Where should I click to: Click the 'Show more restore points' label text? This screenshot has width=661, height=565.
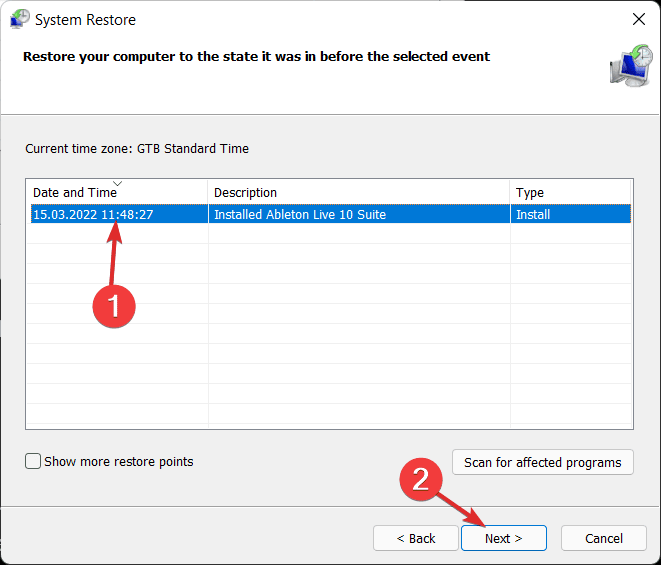pos(119,462)
